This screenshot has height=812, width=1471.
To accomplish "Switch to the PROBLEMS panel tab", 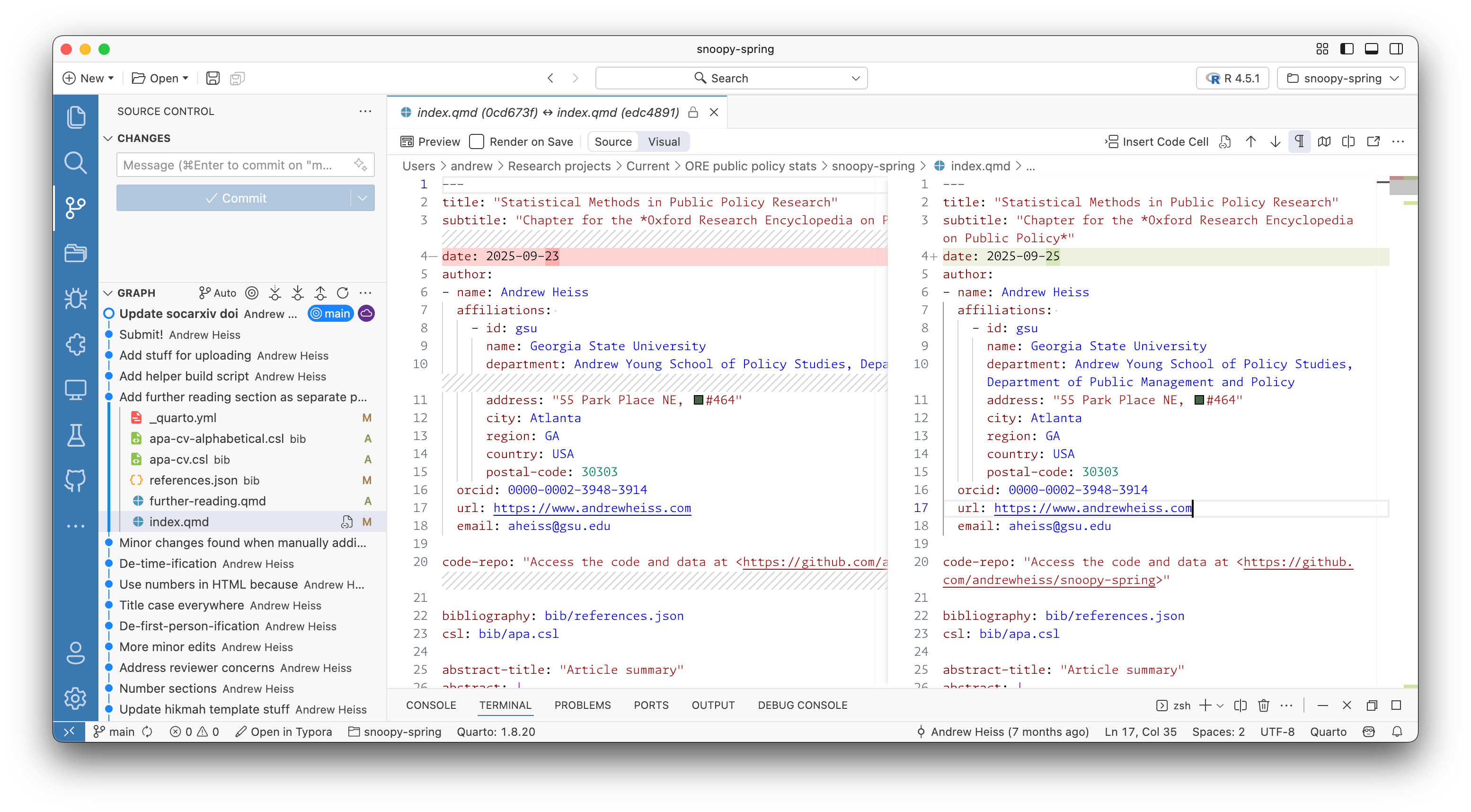I will pos(582,705).
